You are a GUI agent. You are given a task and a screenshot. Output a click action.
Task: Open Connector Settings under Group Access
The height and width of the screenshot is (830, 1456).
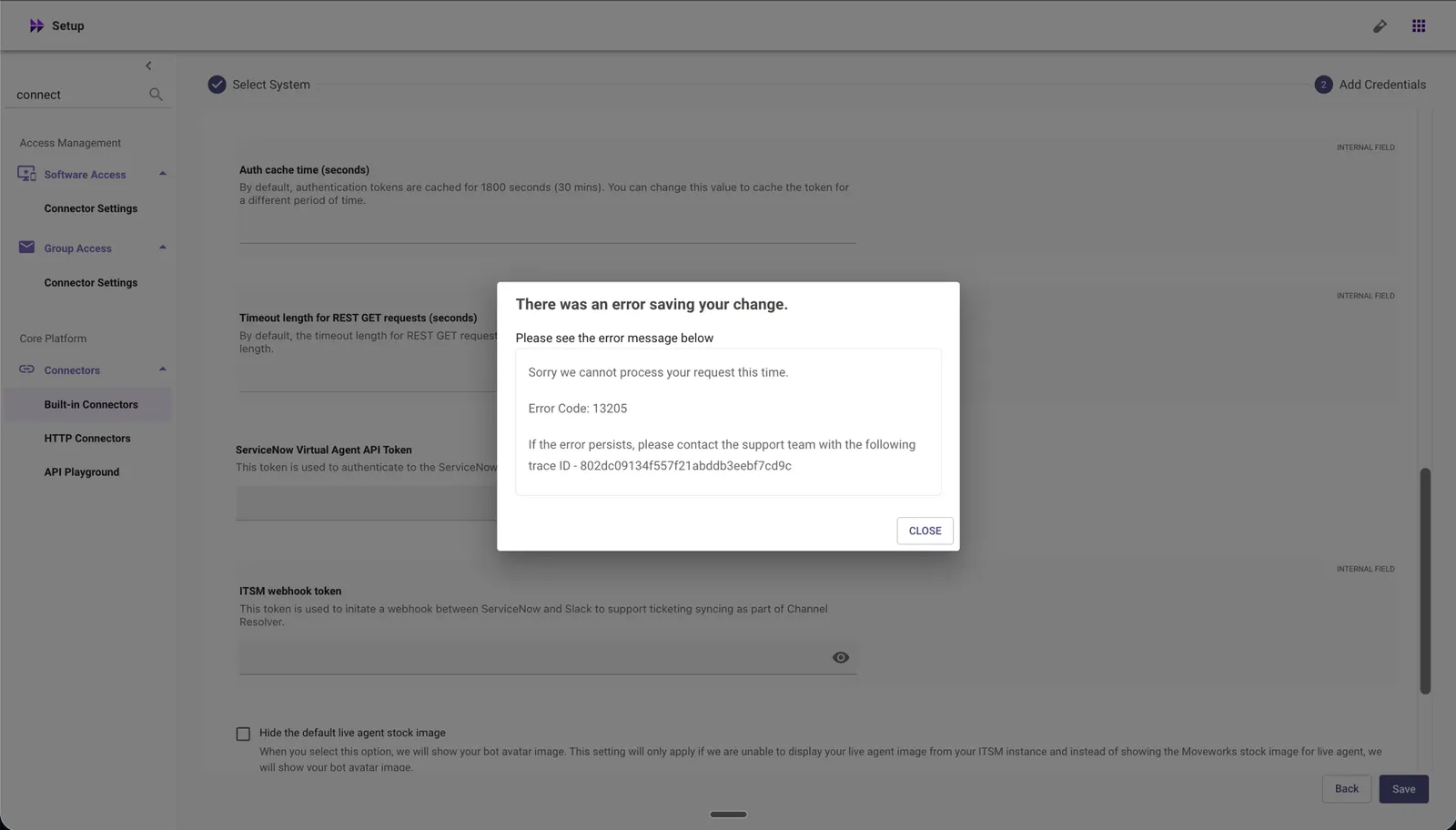(91, 283)
